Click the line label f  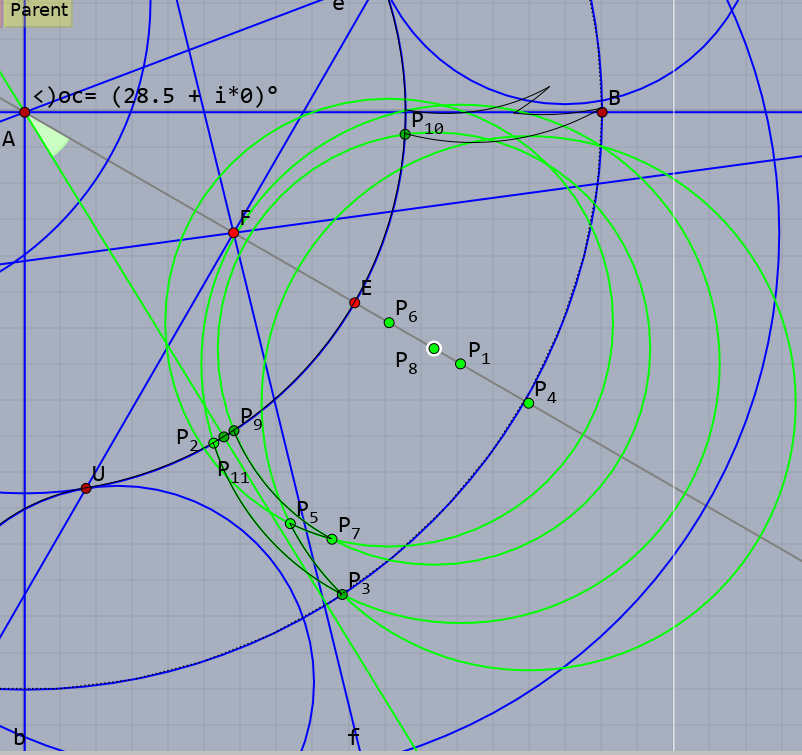tap(353, 737)
